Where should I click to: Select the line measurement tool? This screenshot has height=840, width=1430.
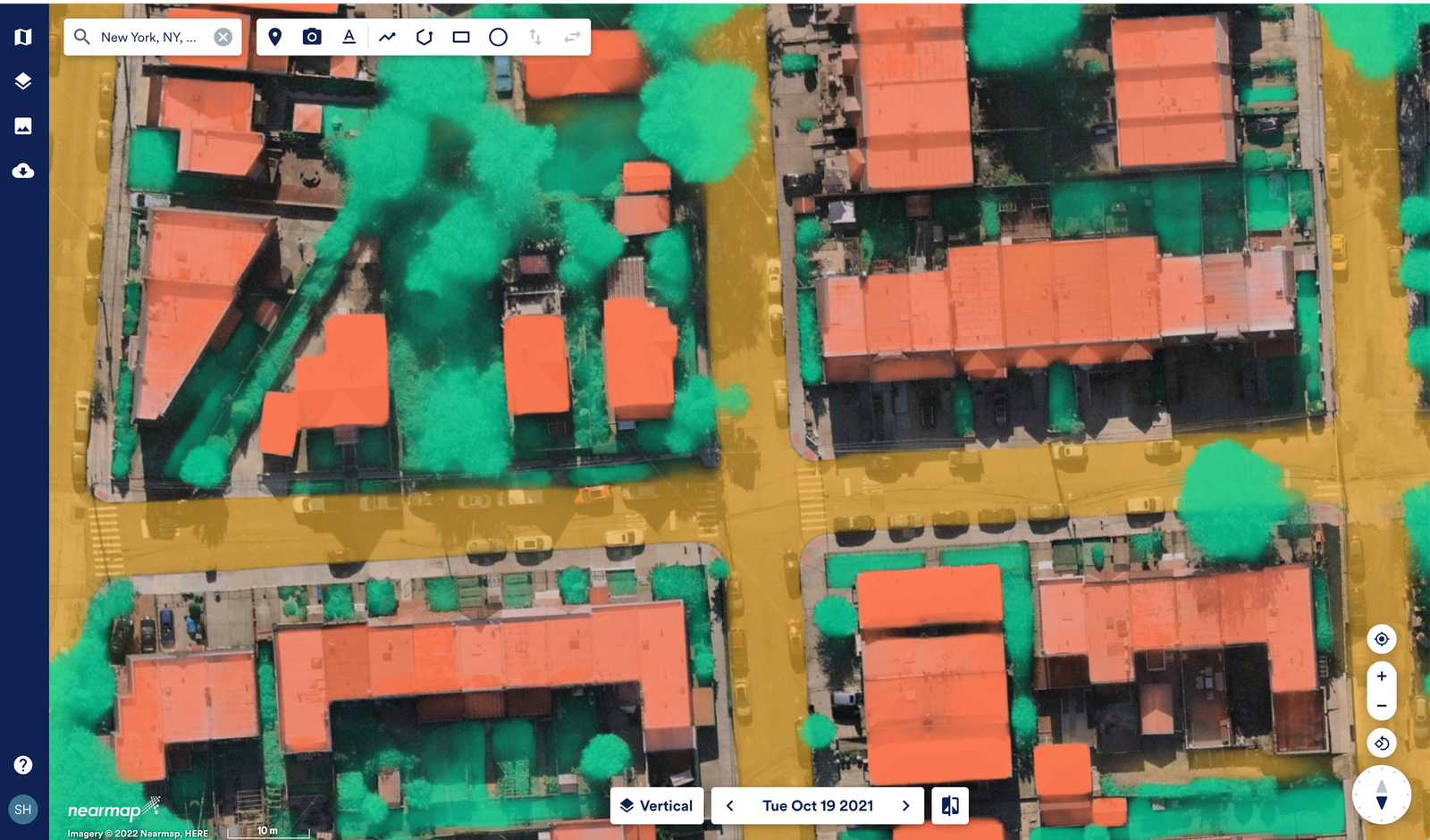click(x=387, y=37)
